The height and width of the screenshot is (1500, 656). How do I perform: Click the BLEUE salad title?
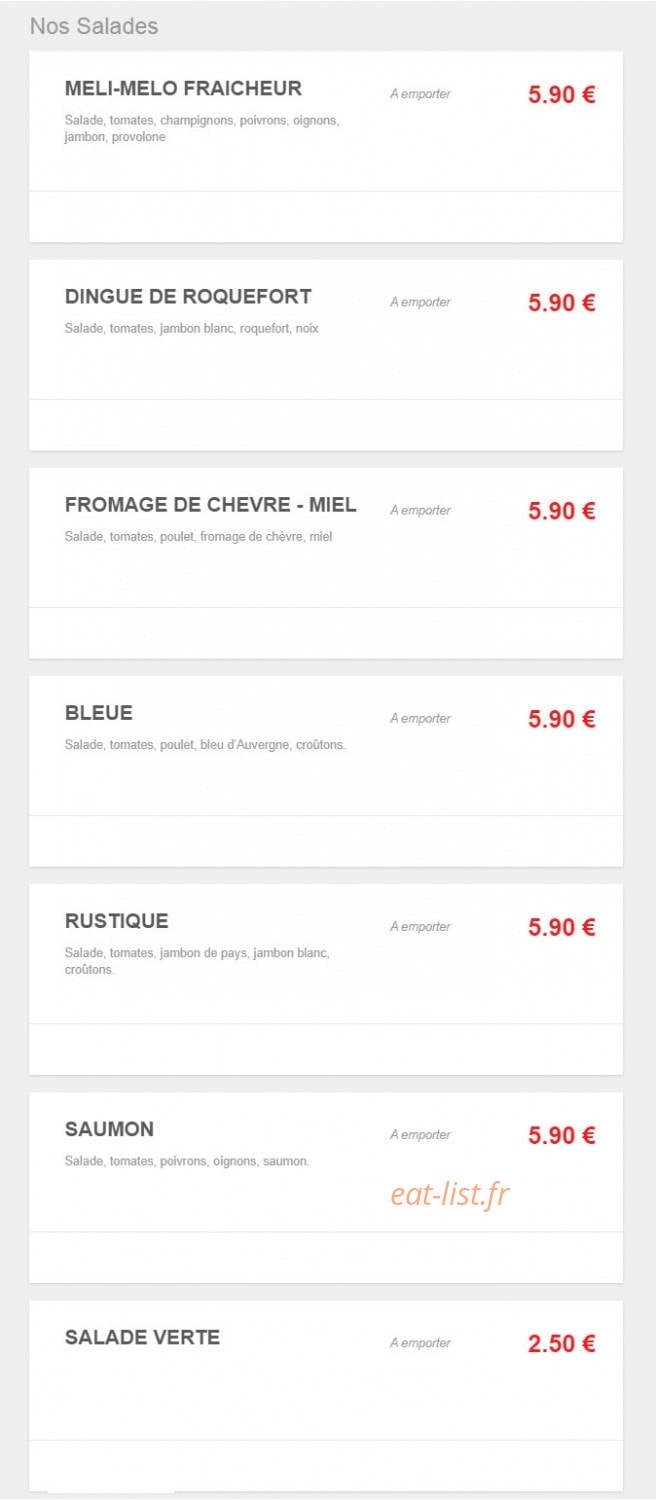(x=99, y=713)
